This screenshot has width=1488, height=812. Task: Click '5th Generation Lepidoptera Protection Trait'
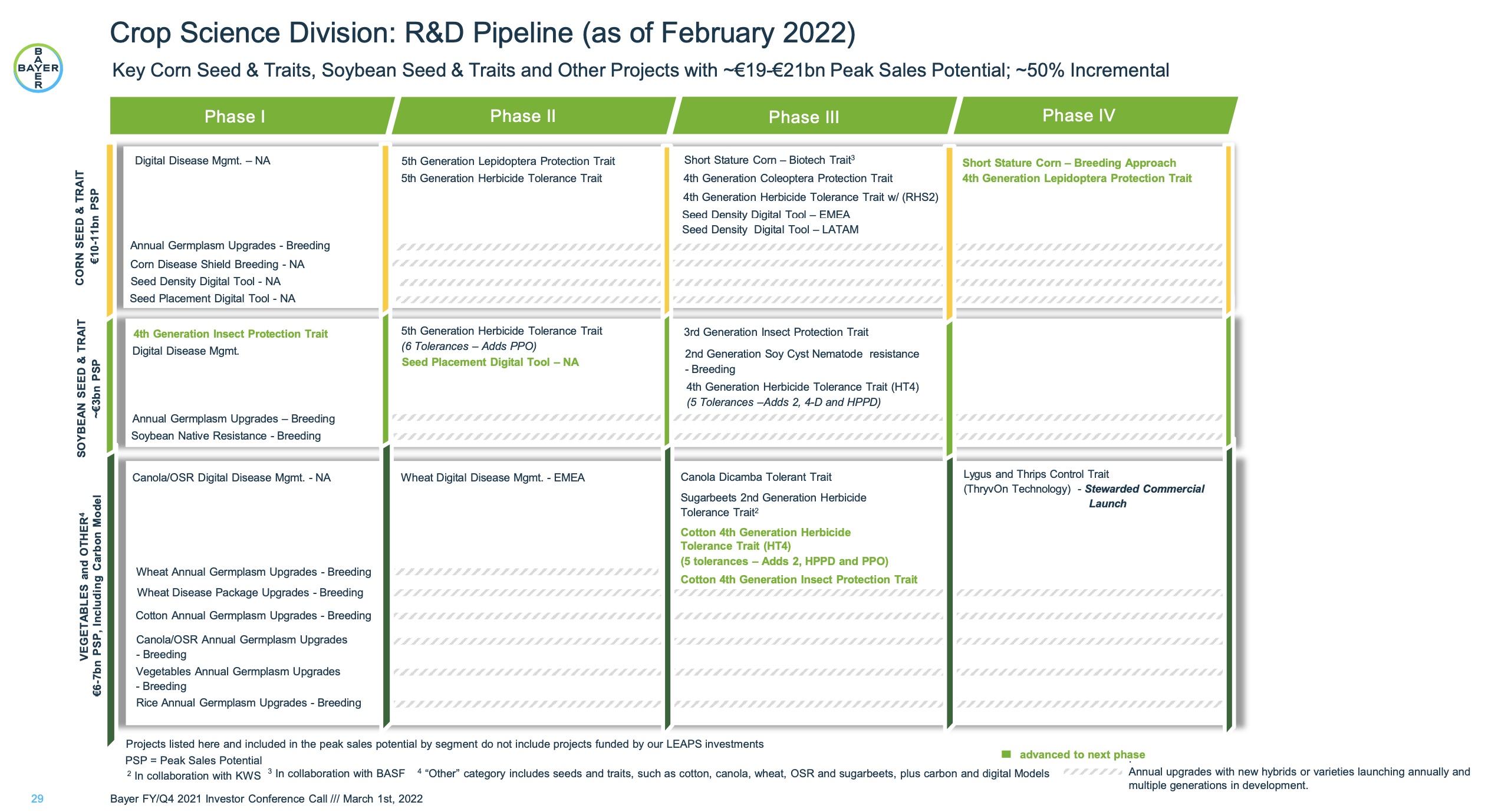click(x=508, y=161)
